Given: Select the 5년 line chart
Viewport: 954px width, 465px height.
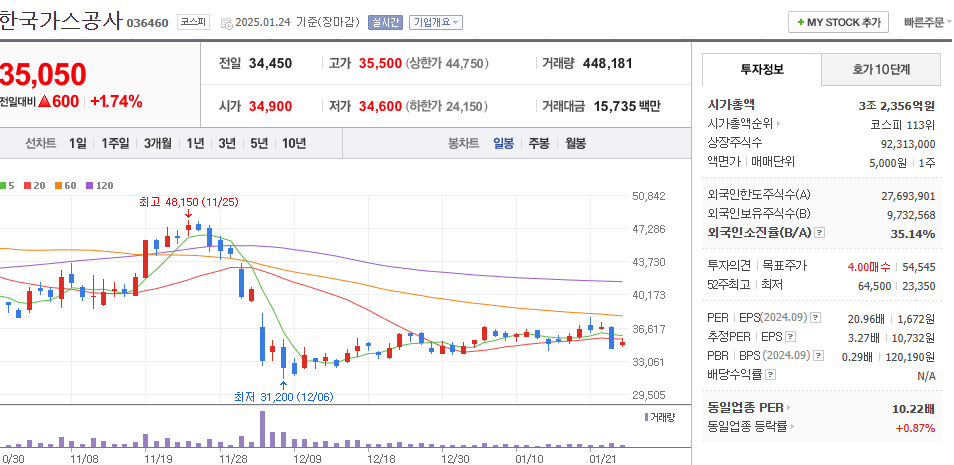Looking at the screenshot, I should click(259, 144).
